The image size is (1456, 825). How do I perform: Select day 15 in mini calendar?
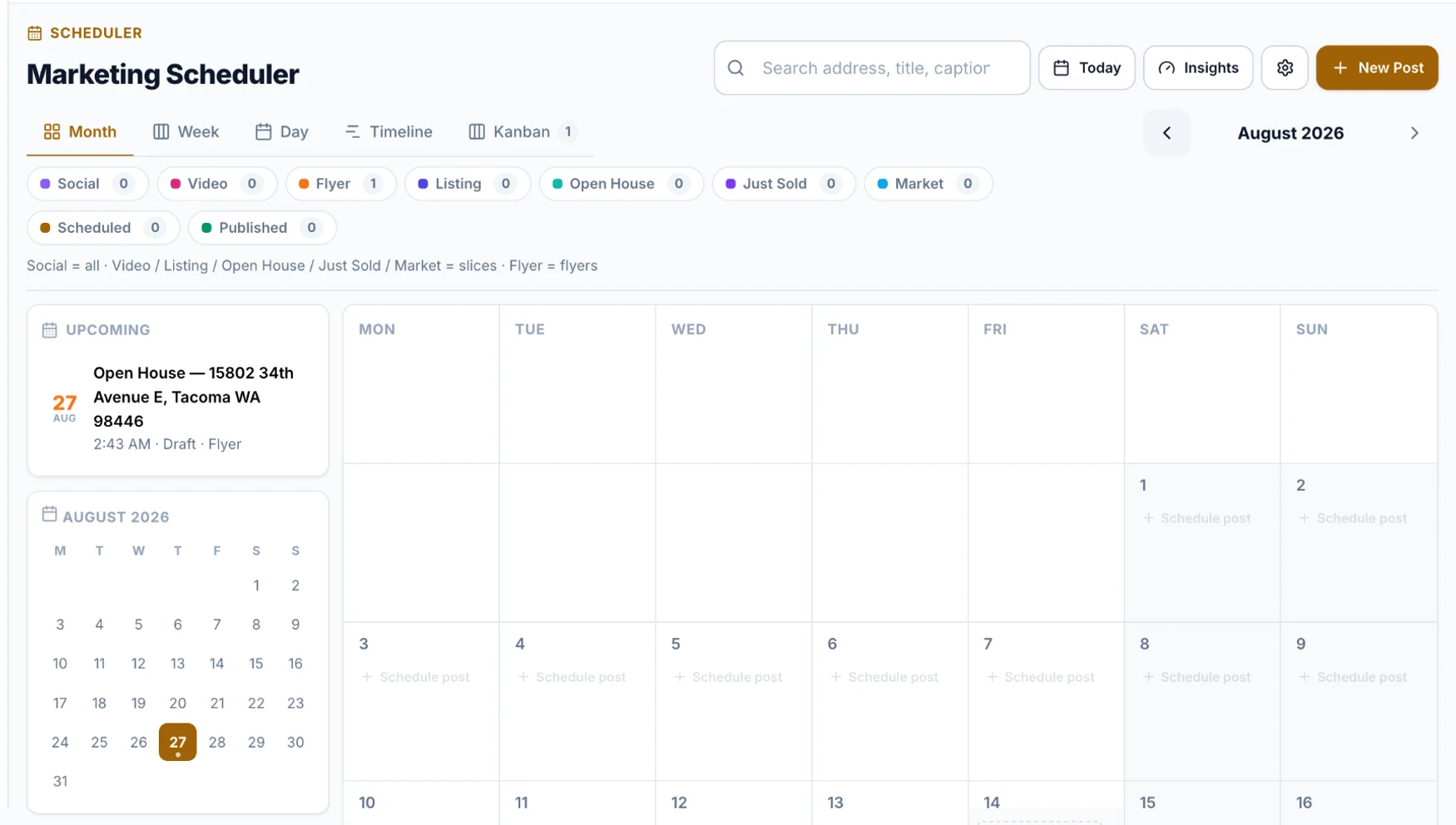(256, 664)
